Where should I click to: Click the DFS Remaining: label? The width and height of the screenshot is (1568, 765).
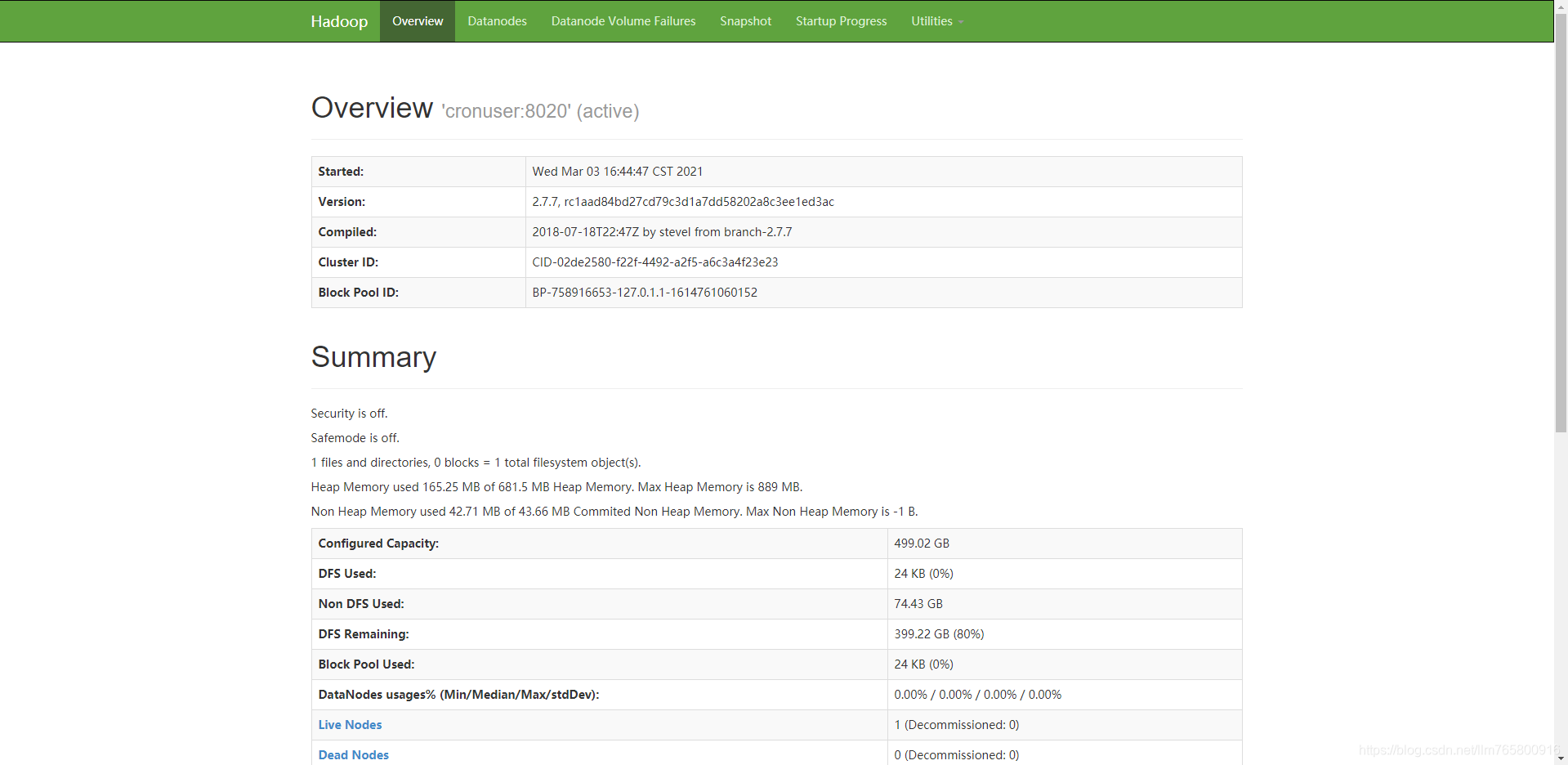coord(364,634)
